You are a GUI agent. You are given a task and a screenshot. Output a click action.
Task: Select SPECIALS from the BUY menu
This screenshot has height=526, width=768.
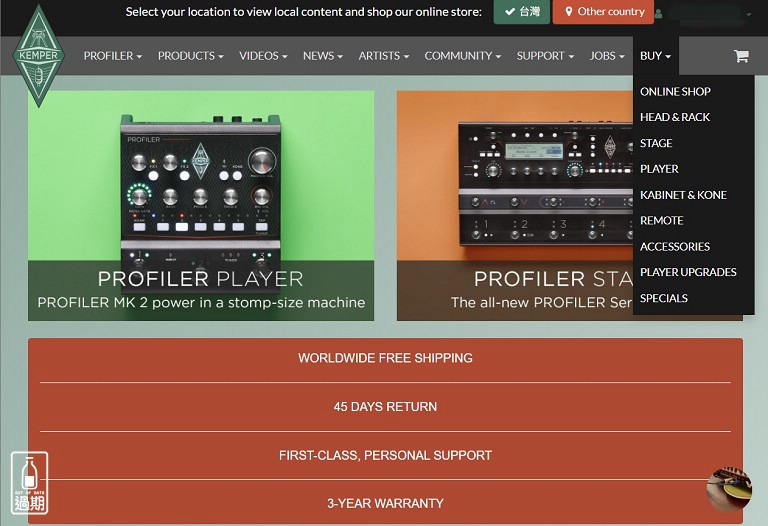pyautogui.click(x=664, y=298)
